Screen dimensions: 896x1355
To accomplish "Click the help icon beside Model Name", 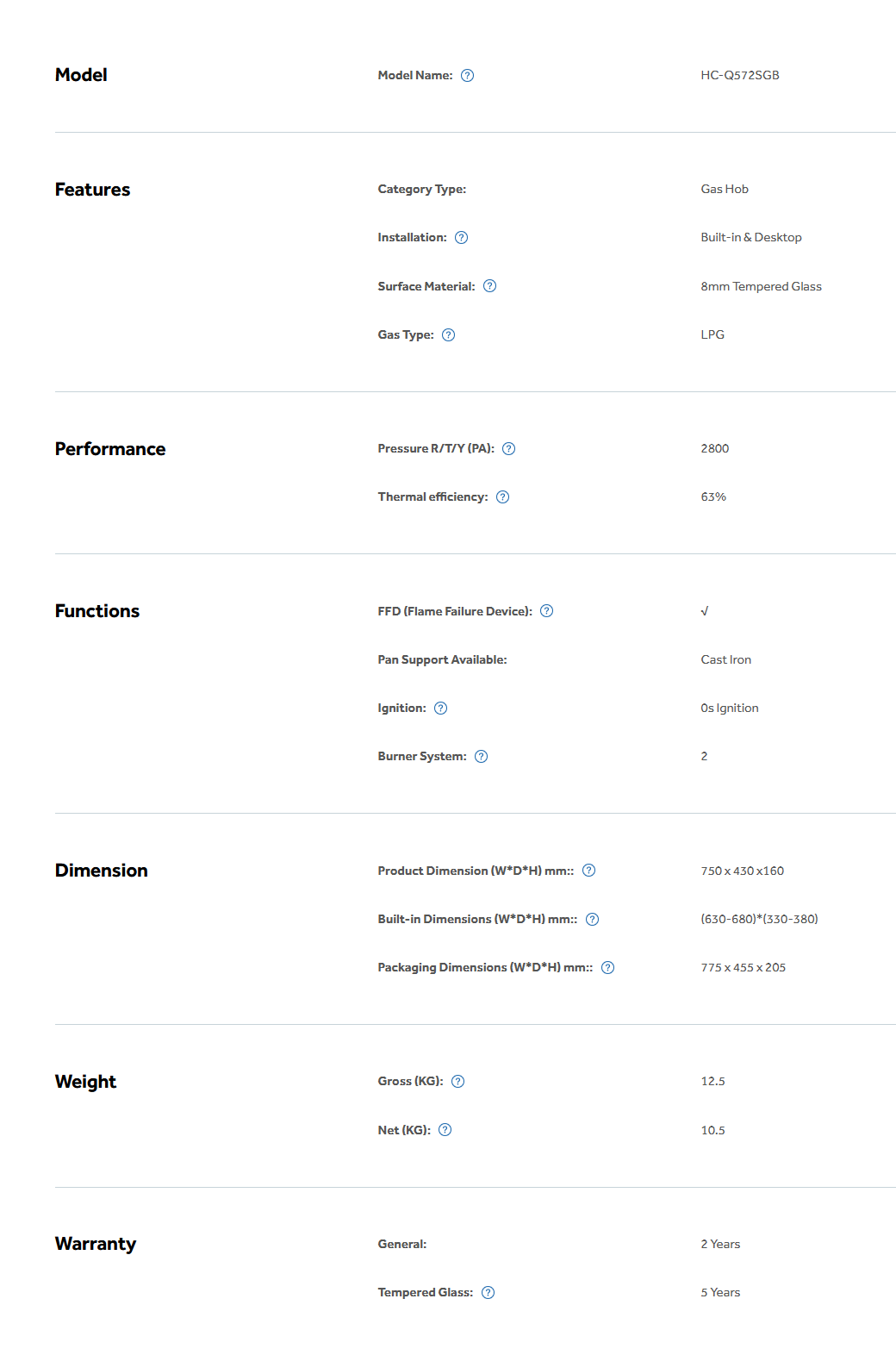I will [x=468, y=76].
